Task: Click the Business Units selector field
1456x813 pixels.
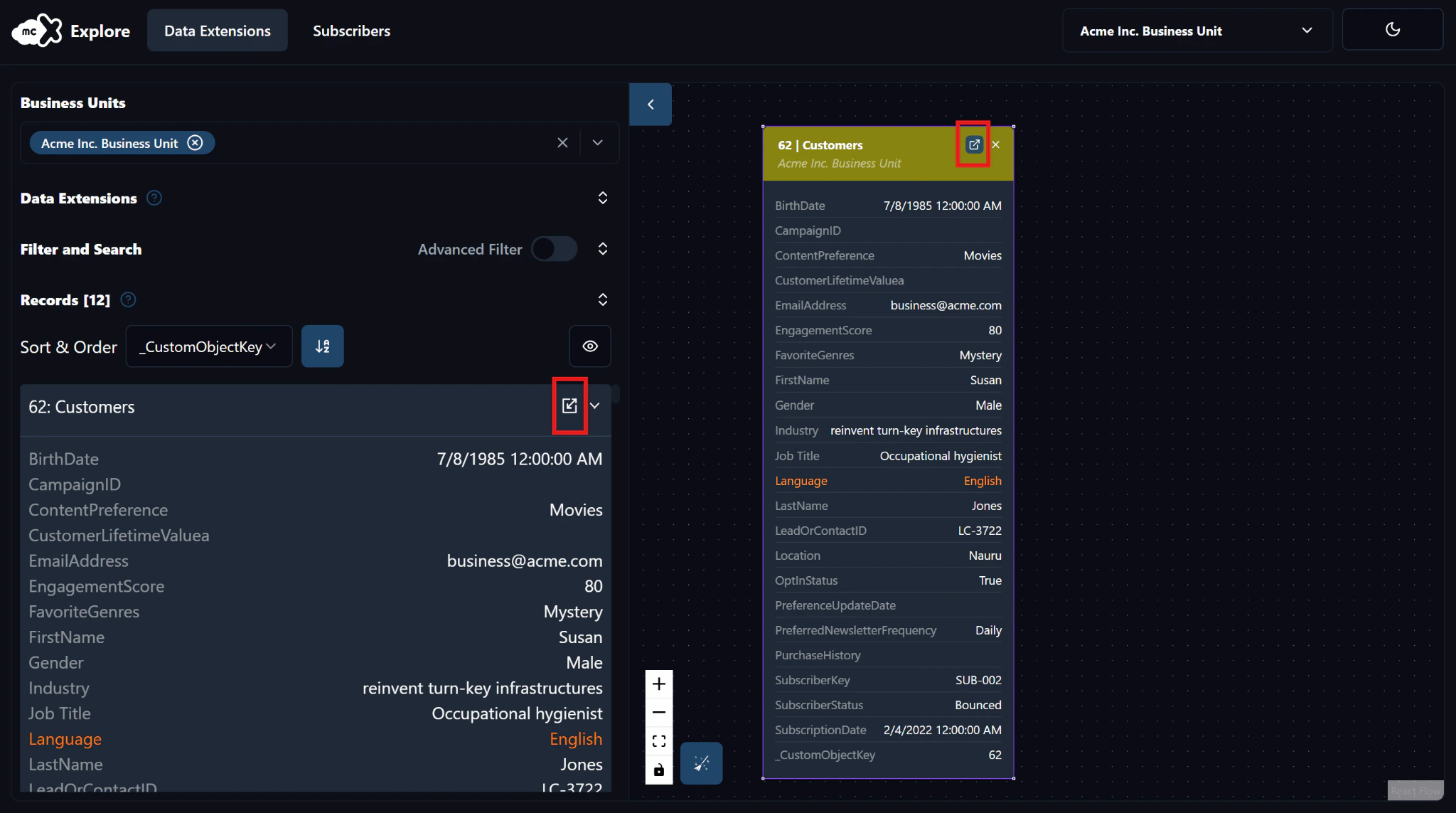Action: pyautogui.click(x=320, y=143)
